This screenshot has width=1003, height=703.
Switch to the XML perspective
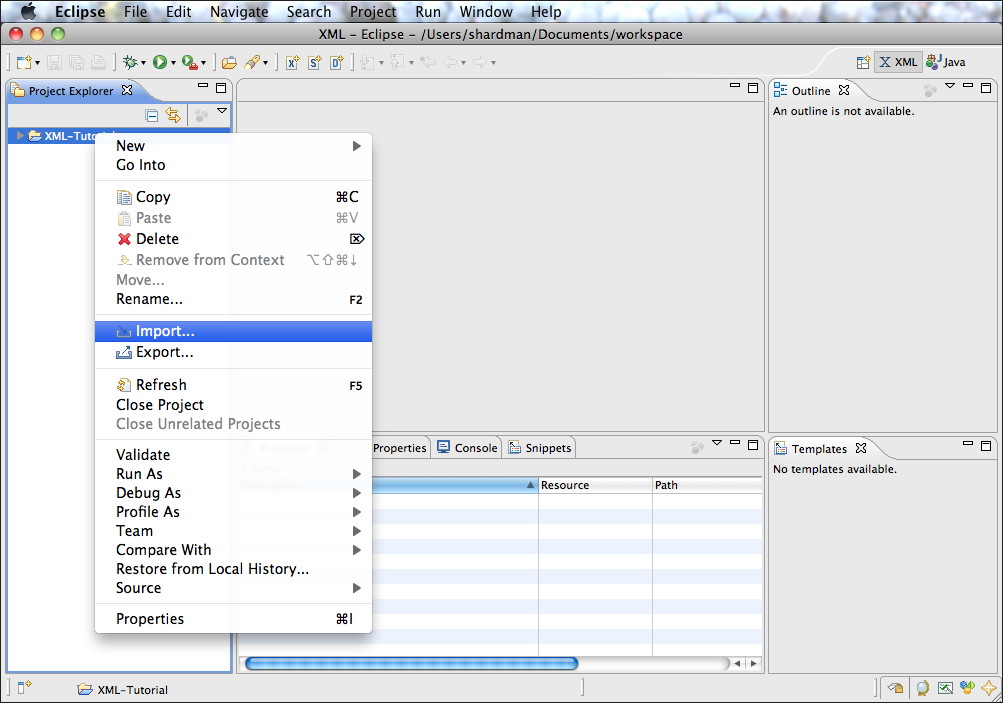point(898,62)
